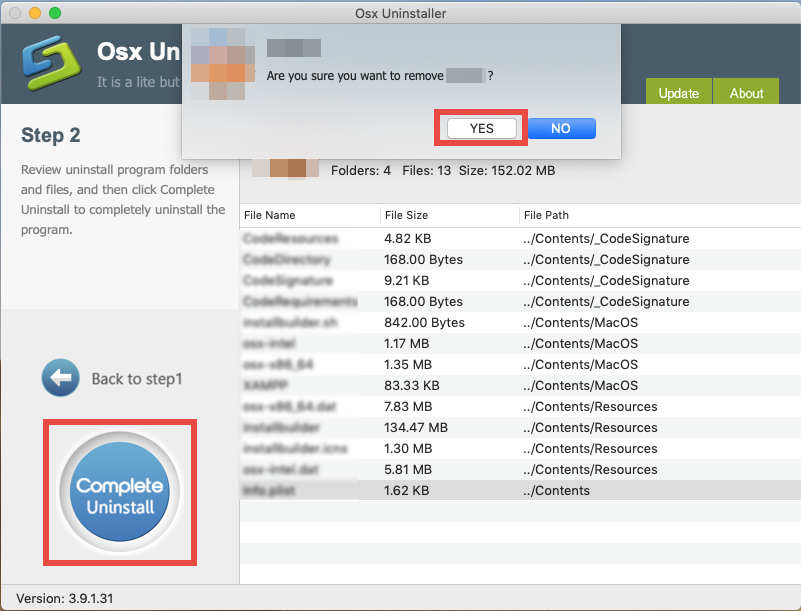Confirm removal by clicking YES

click(480, 128)
